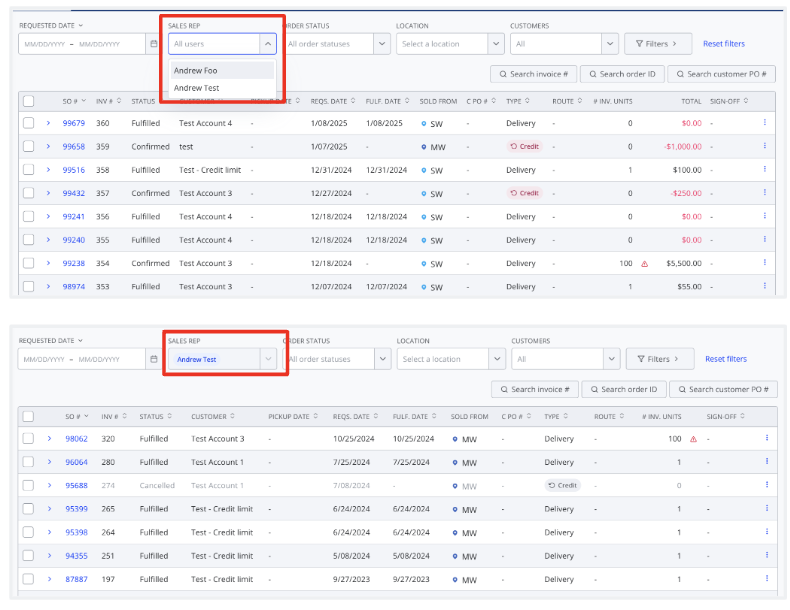Select the checkbox for order 99516
The width and height of the screenshot is (790, 610).
tap(29, 169)
